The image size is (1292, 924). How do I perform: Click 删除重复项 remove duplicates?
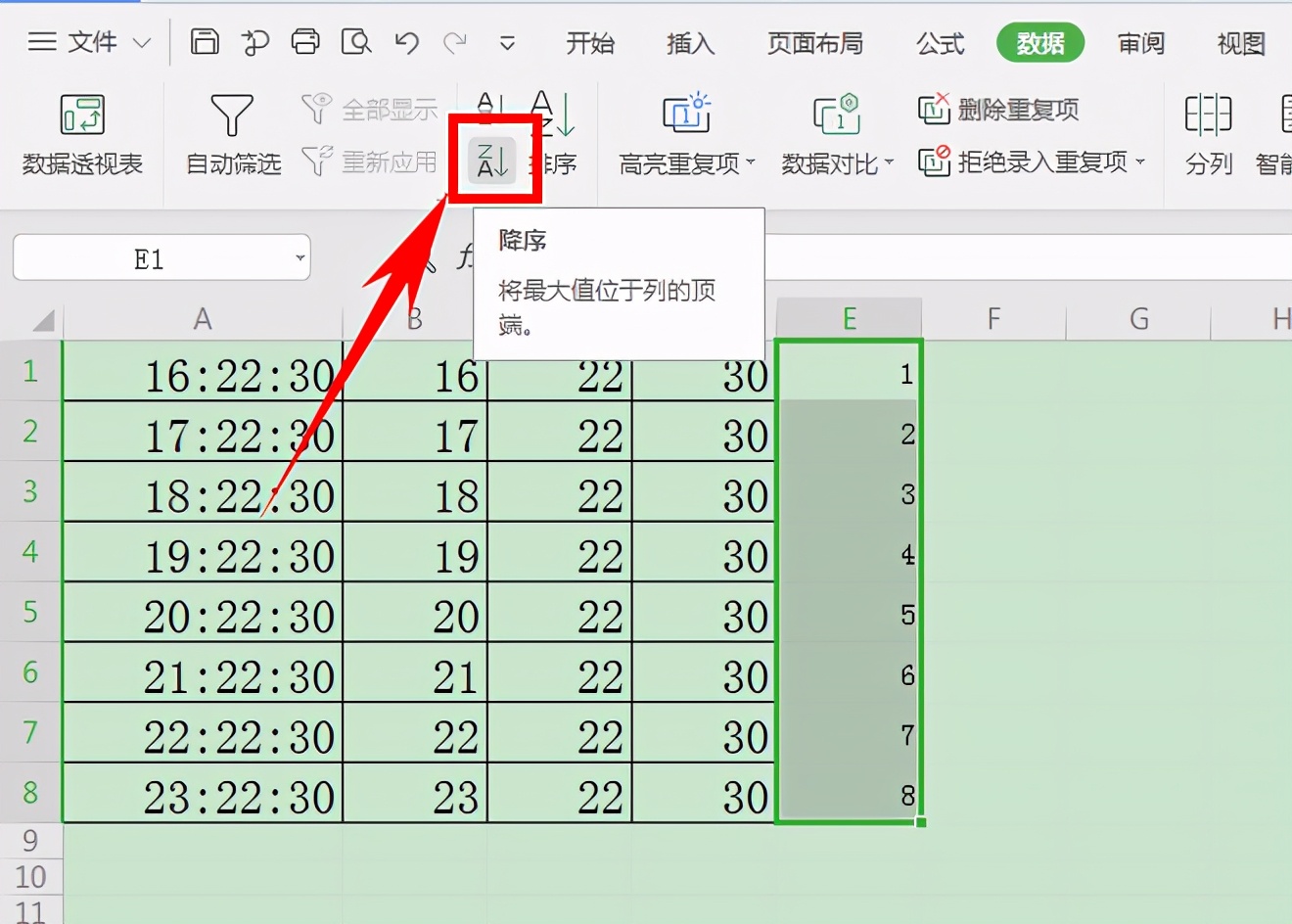pos(998,110)
